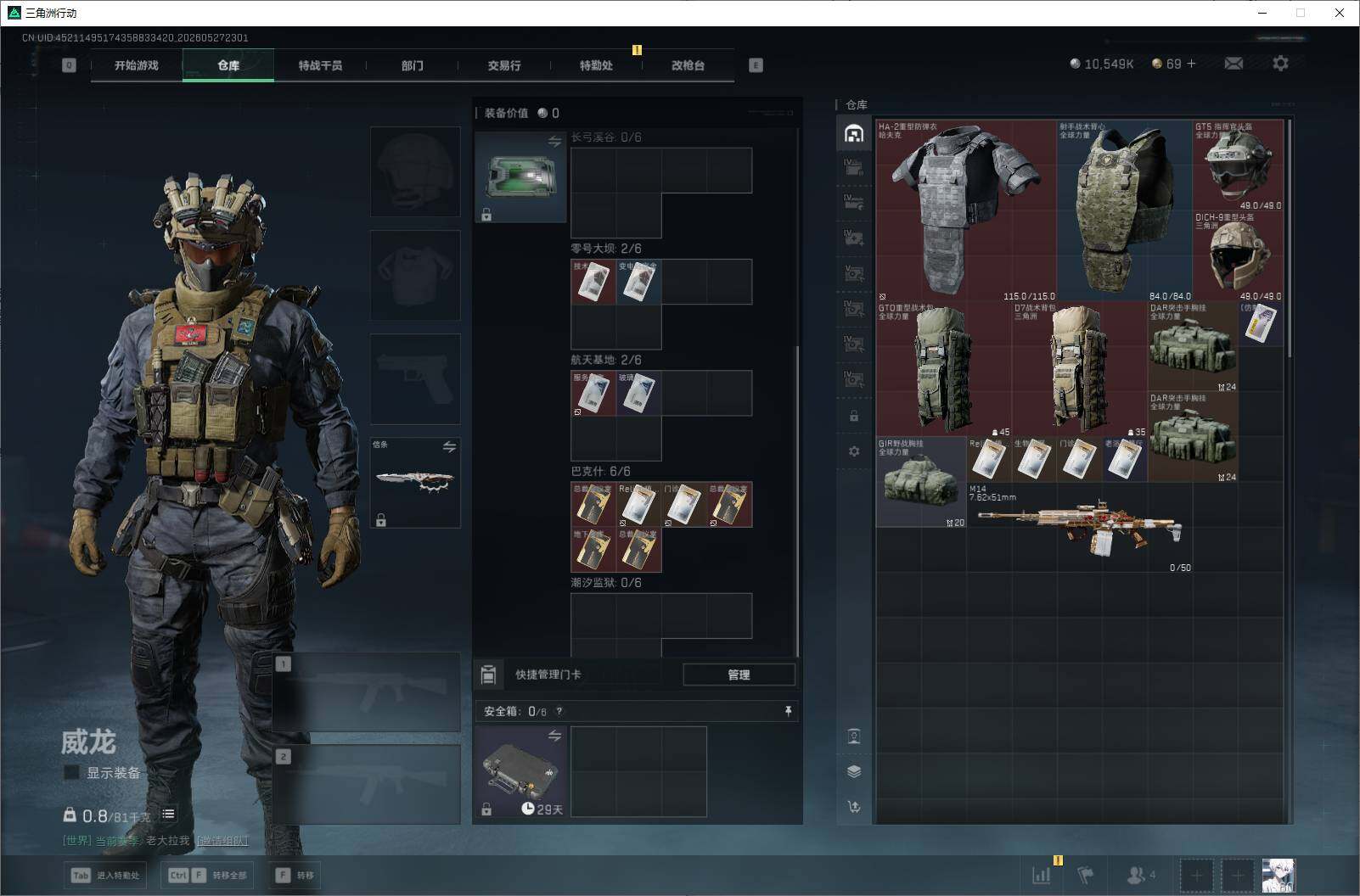
Task: Click the 管理 button
Action: [739, 675]
